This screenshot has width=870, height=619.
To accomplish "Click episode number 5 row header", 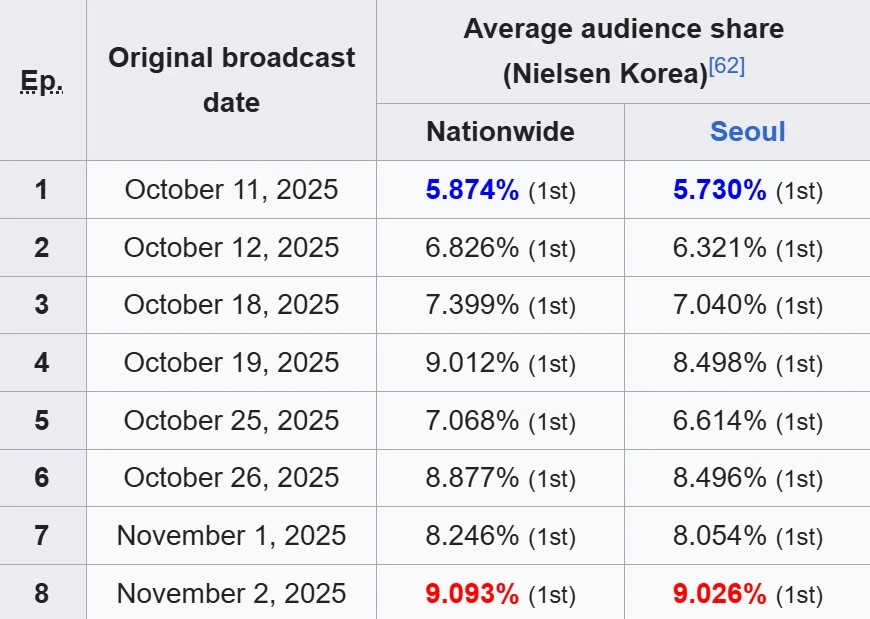I will tap(42, 420).
